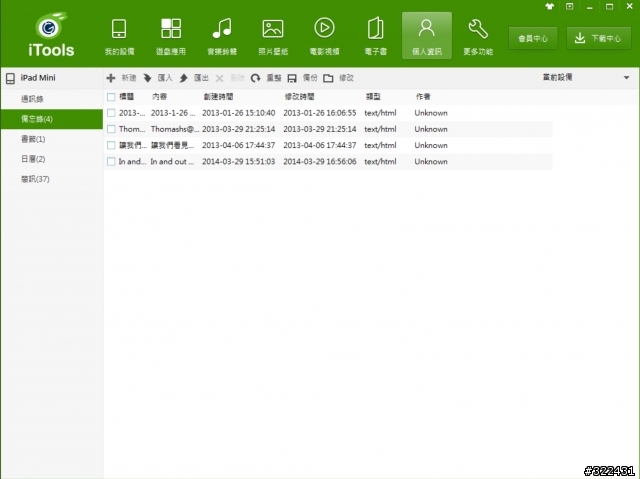Open the Member Center (會員中心) button
The width and height of the screenshot is (640, 479).
533,38
